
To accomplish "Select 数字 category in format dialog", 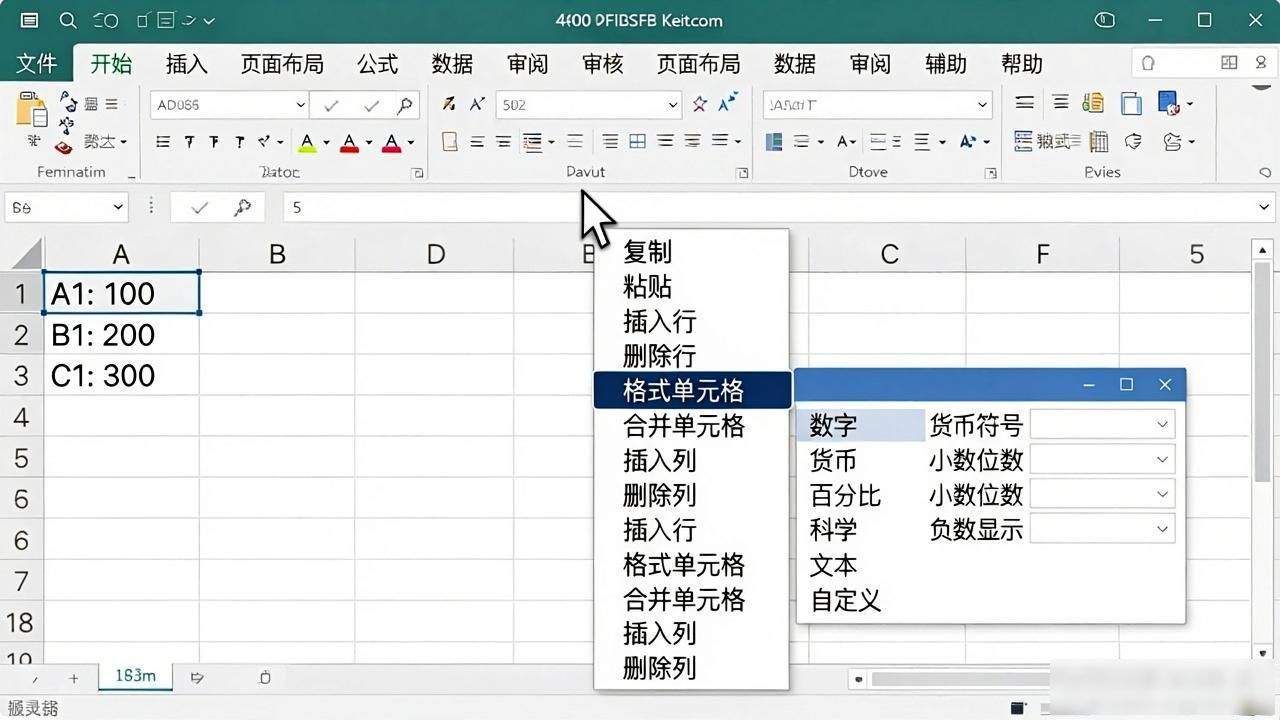I will pyautogui.click(x=862, y=425).
